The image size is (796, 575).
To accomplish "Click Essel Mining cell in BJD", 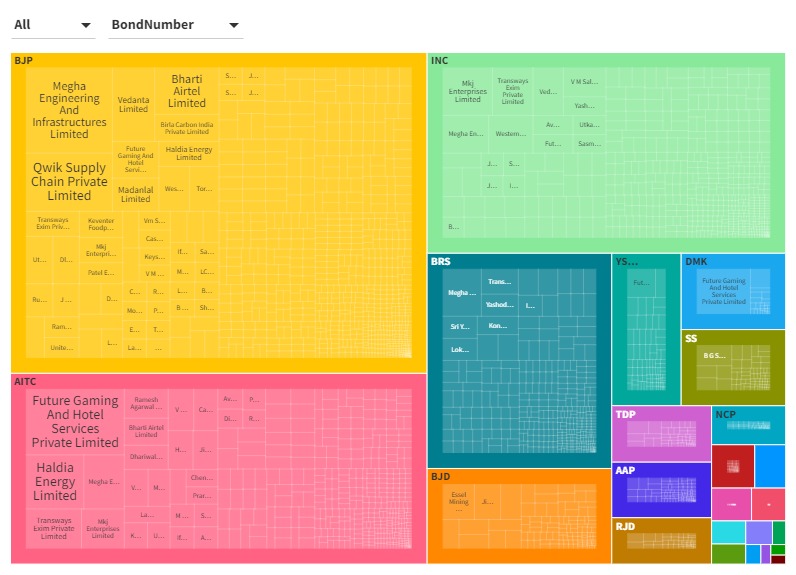I will tap(458, 502).
